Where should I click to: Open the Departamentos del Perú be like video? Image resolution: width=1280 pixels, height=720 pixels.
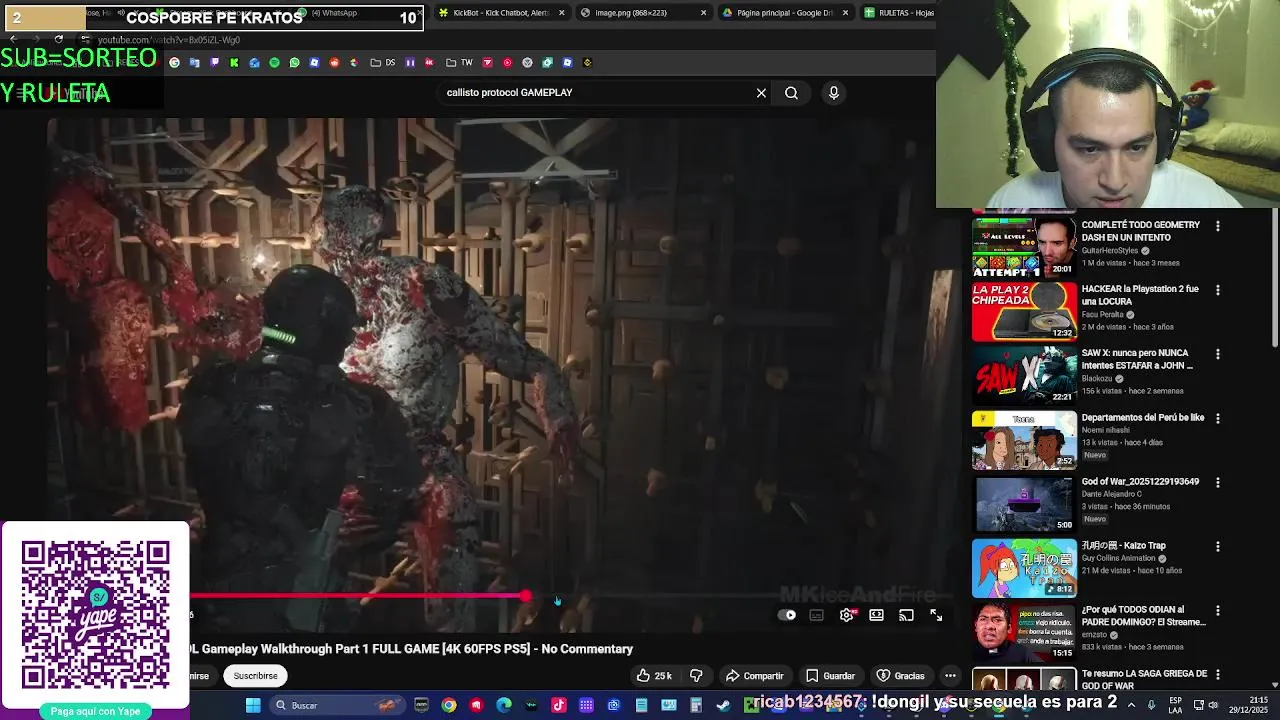coord(1142,418)
